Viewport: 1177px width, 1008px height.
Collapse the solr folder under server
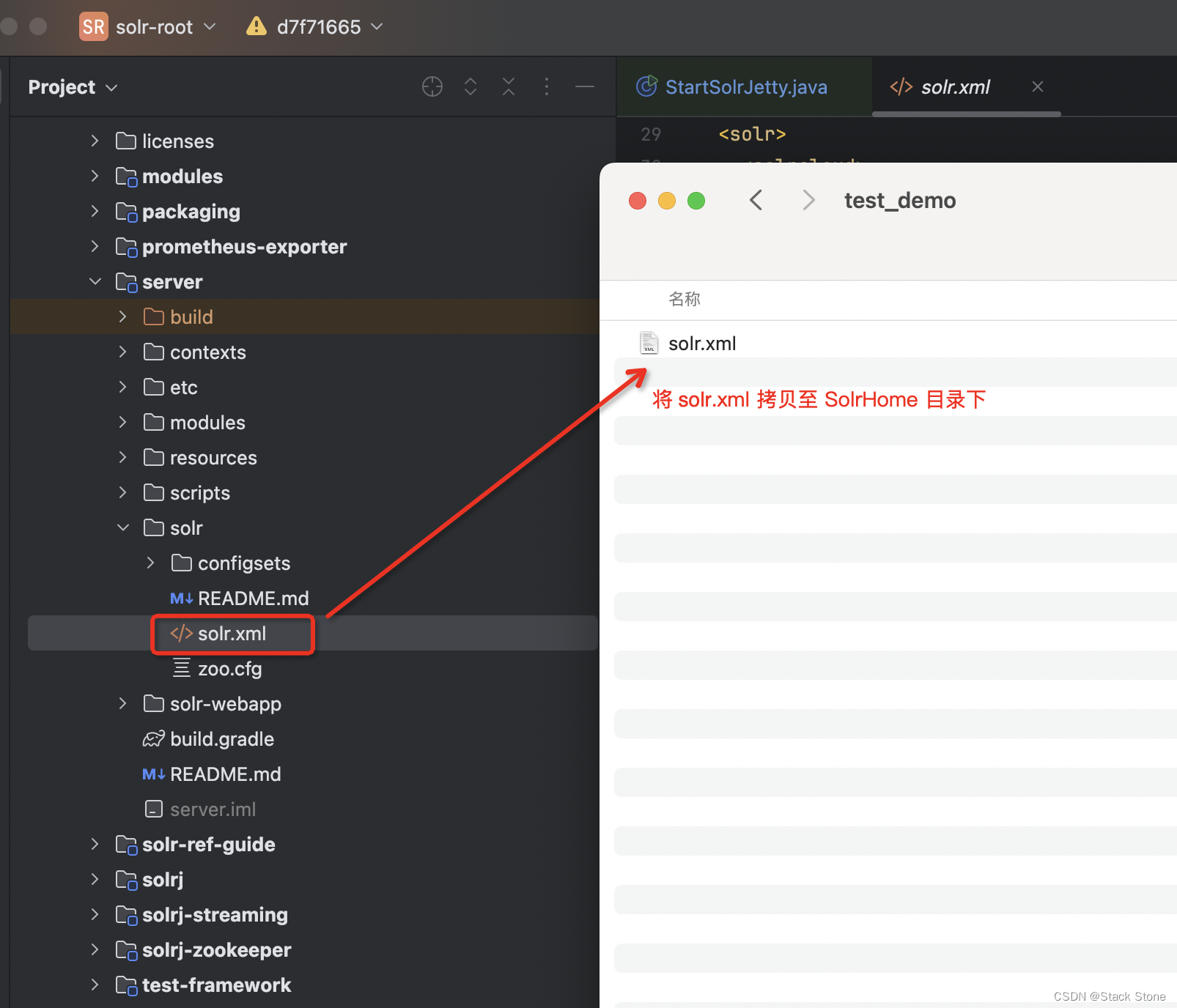[122, 527]
